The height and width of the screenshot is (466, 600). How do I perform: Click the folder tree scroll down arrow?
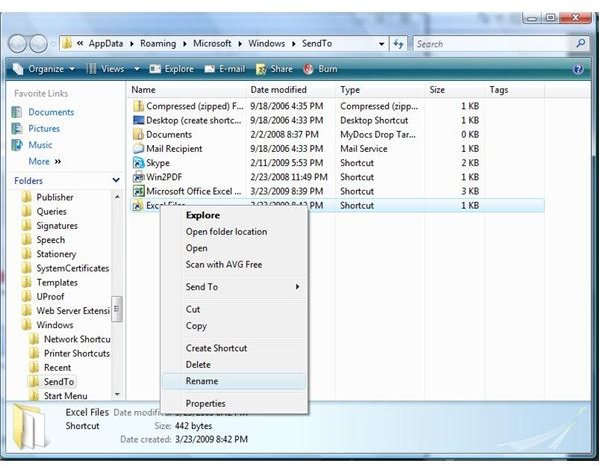tap(117, 394)
